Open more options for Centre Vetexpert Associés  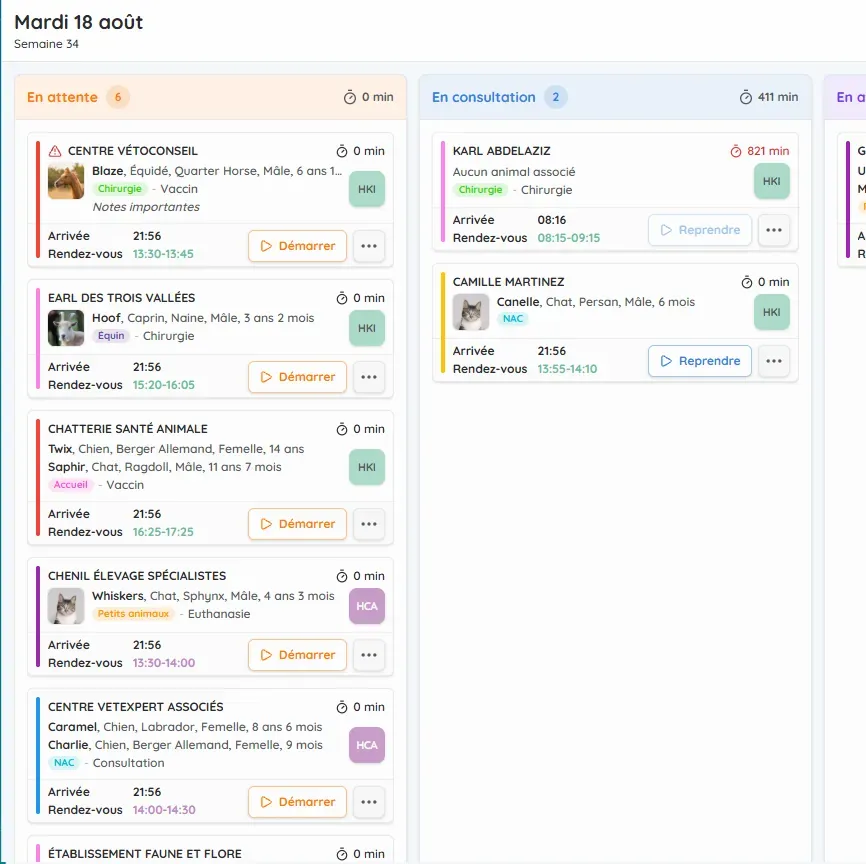[x=369, y=802]
